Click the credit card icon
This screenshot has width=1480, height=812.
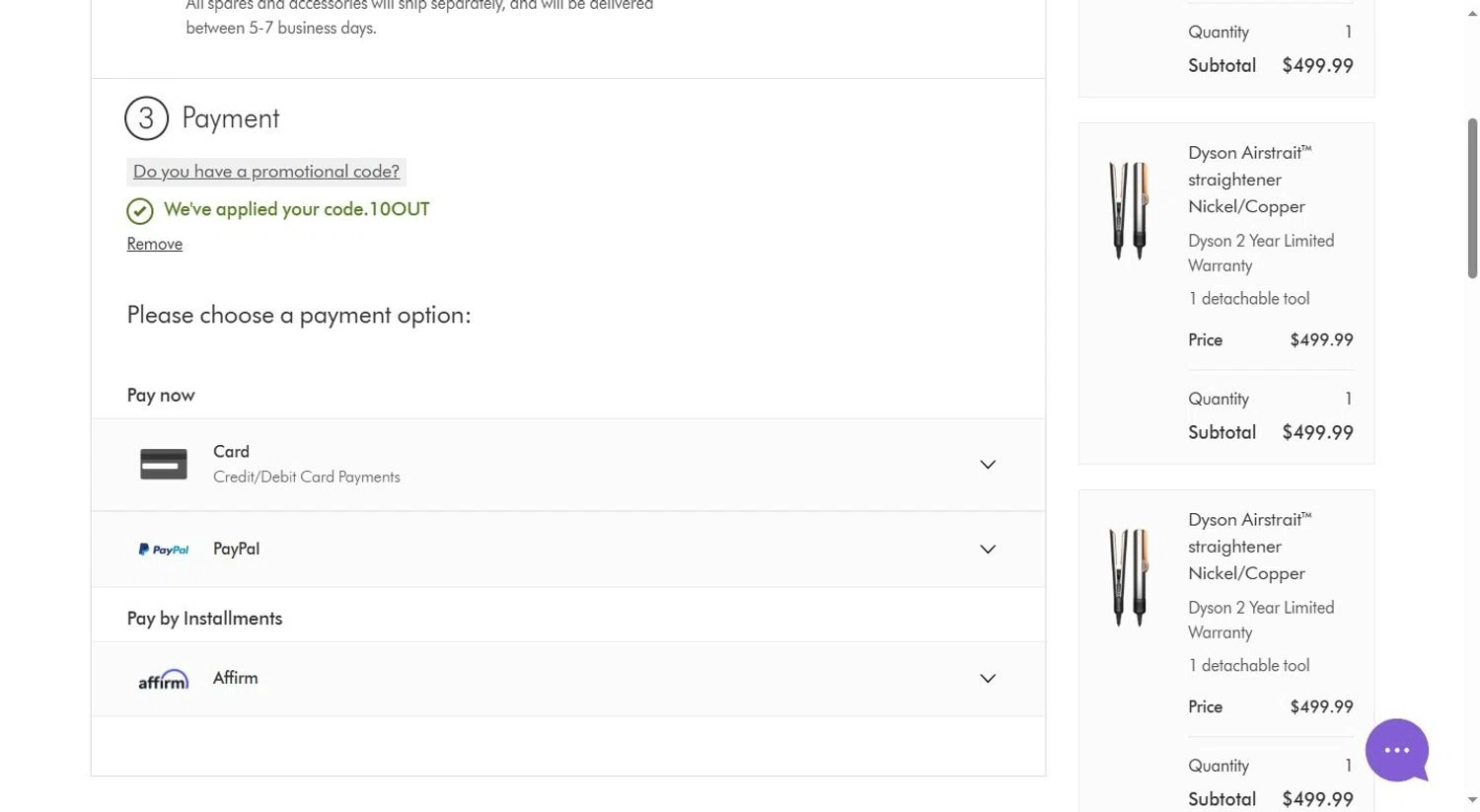pos(164,464)
